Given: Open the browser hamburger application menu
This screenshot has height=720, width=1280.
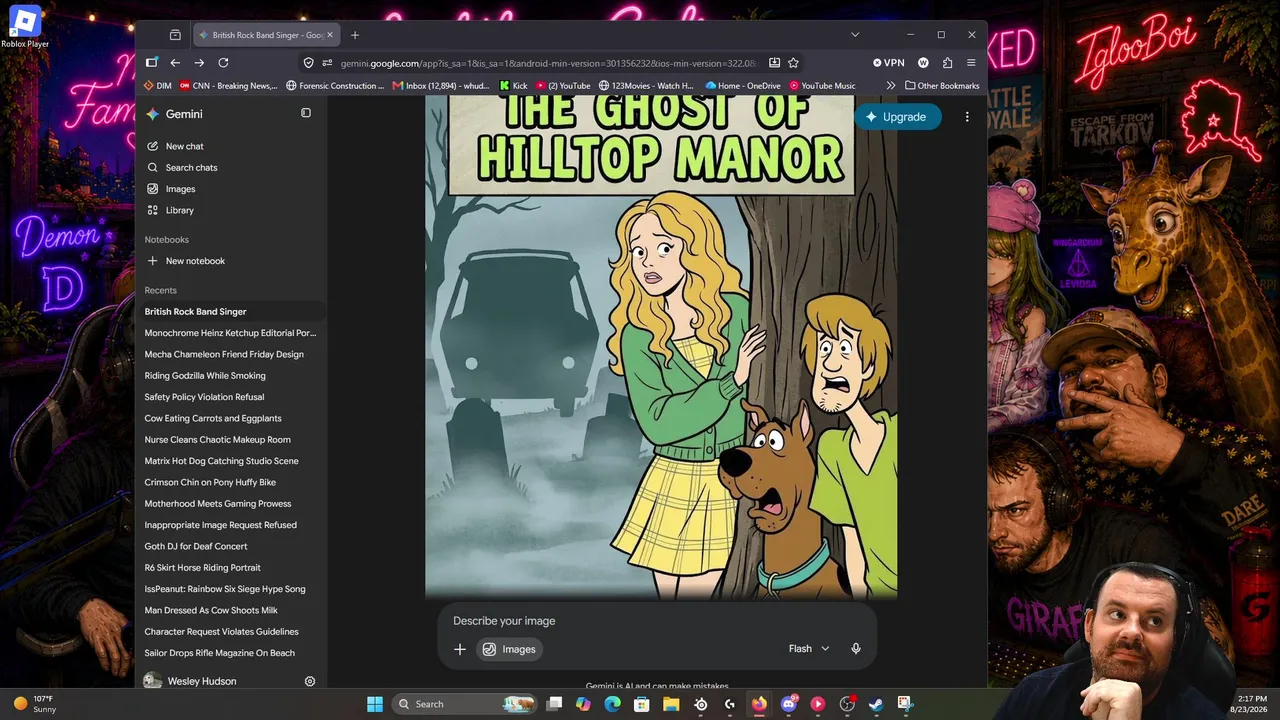Looking at the screenshot, I should [x=971, y=63].
